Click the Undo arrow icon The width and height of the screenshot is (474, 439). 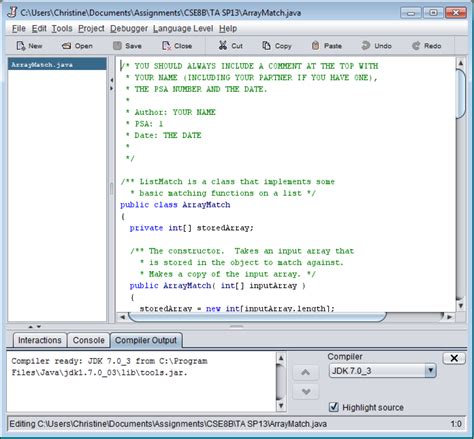click(366, 46)
